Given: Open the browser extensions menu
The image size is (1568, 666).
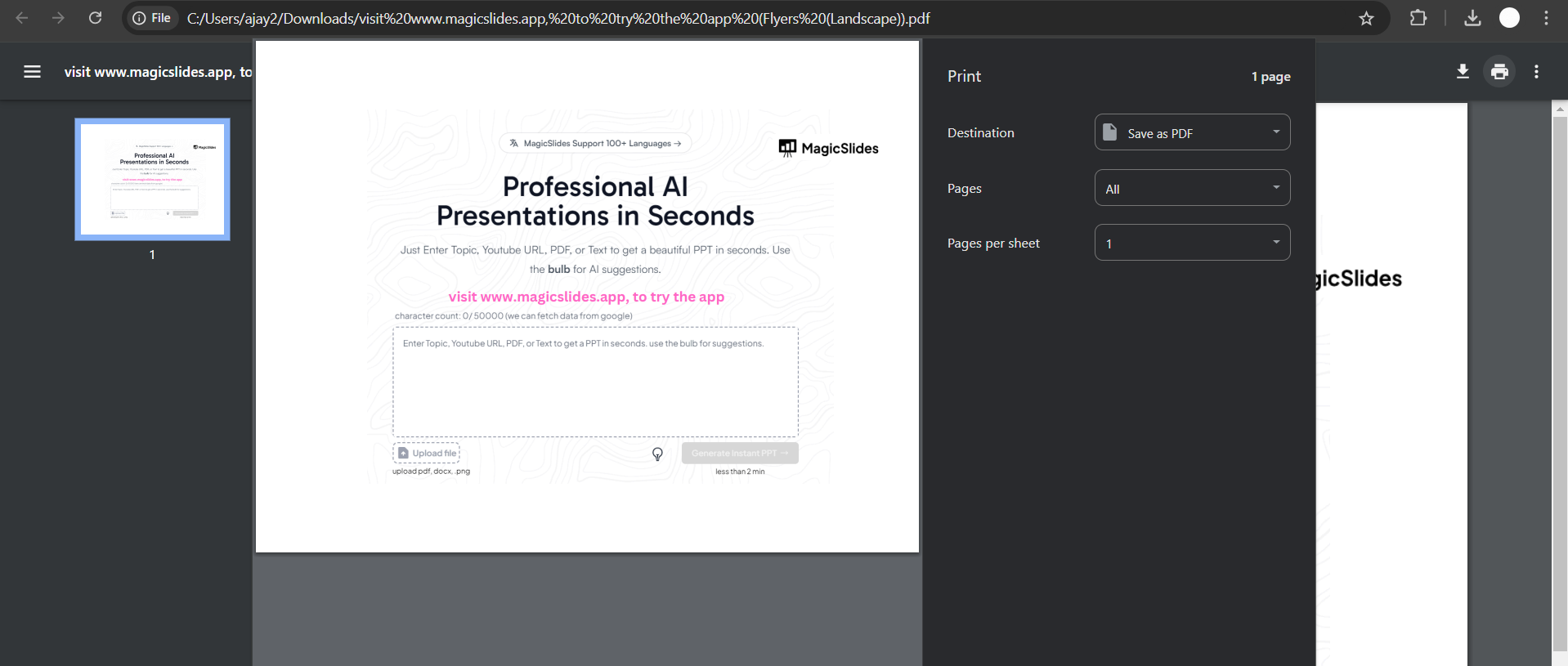Looking at the screenshot, I should (1418, 18).
